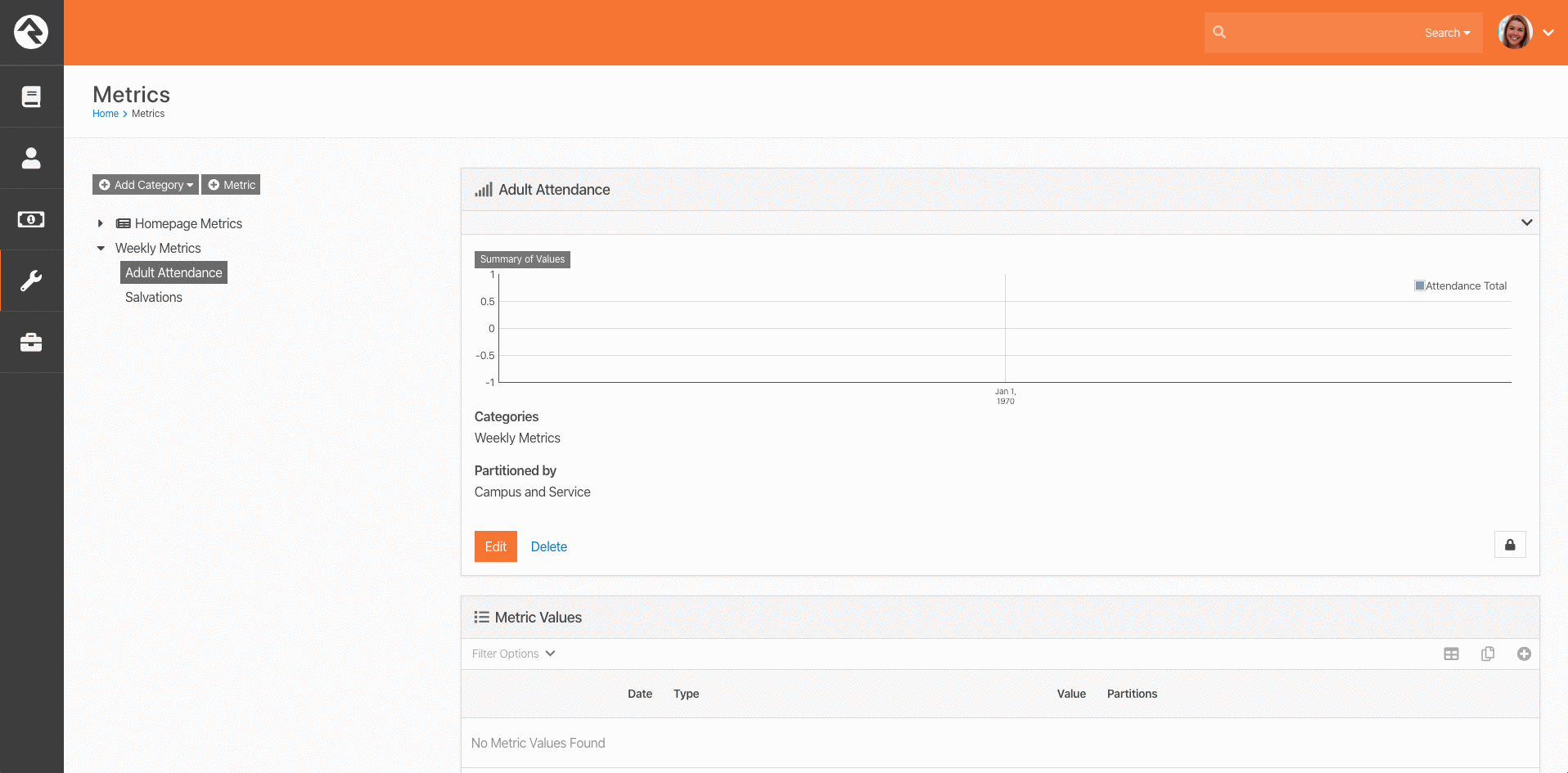The width and height of the screenshot is (1568, 773).
Task: Select the Adult Attendance metric
Action: (x=173, y=272)
